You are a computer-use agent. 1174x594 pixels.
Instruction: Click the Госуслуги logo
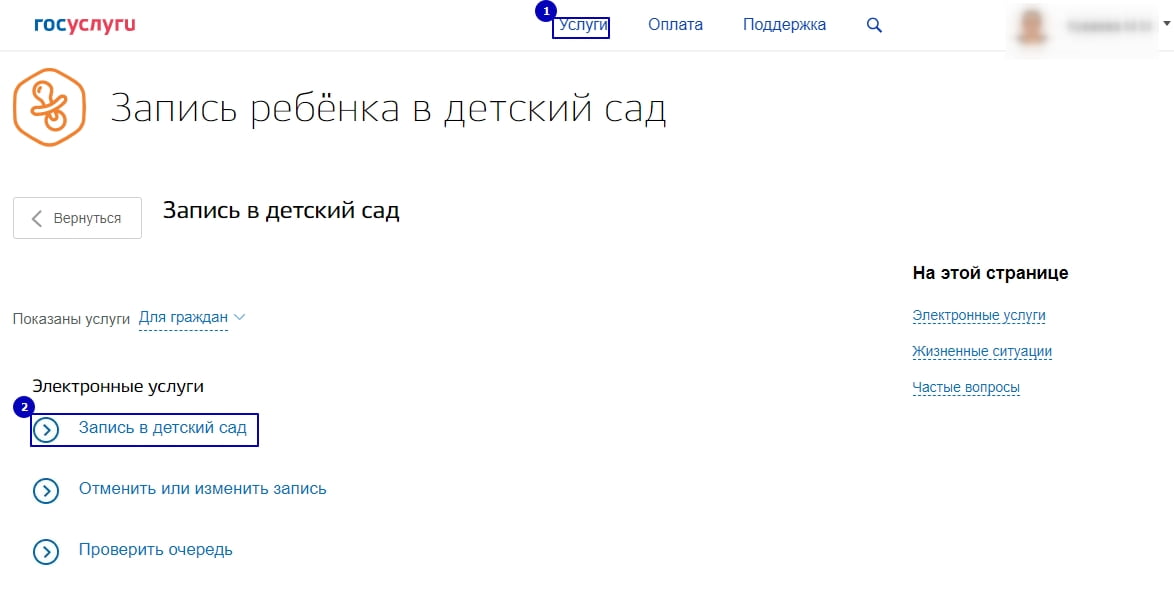coord(84,25)
